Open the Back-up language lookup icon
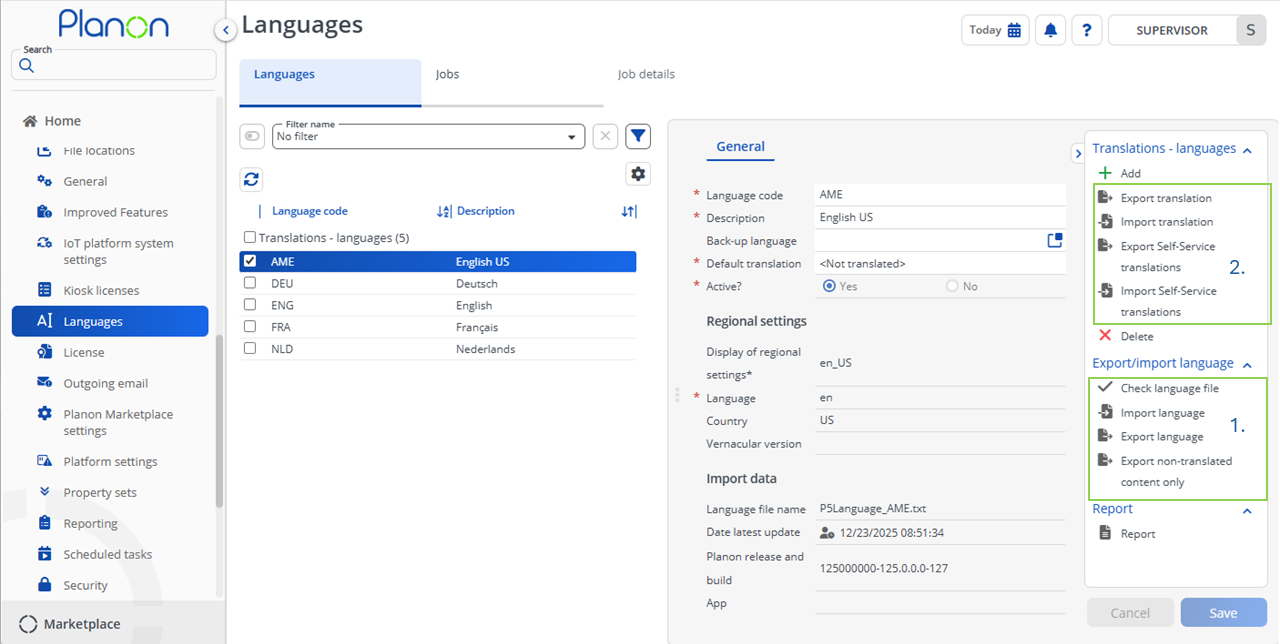The height and width of the screenshot is (644, 1280). pyautogui.click(x=1055, y=240)
